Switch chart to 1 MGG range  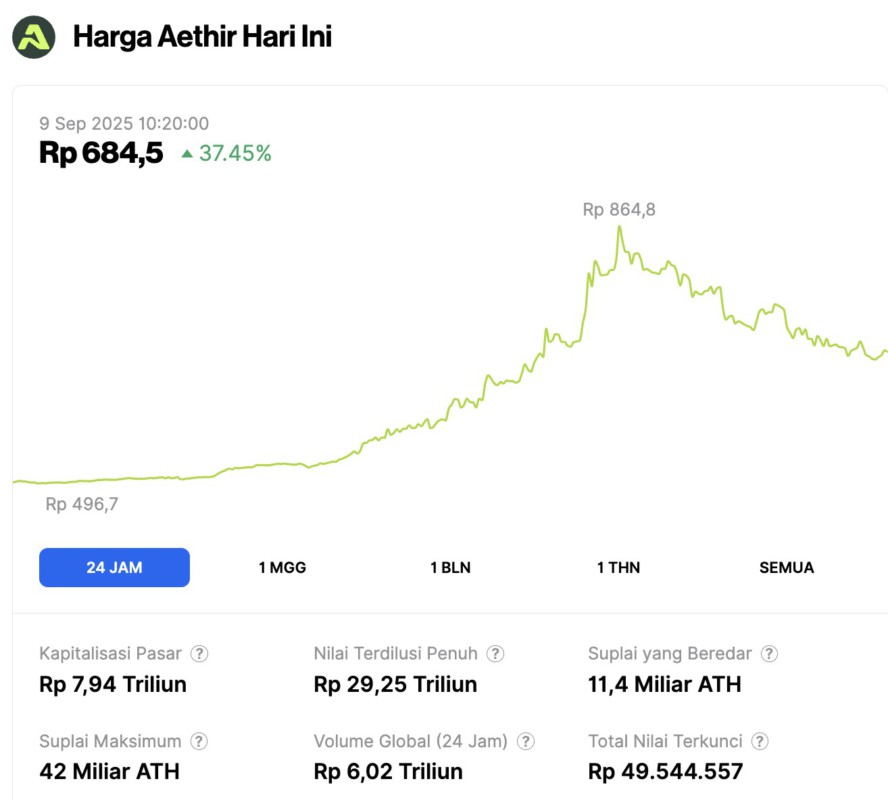click(x=282, y=567)
